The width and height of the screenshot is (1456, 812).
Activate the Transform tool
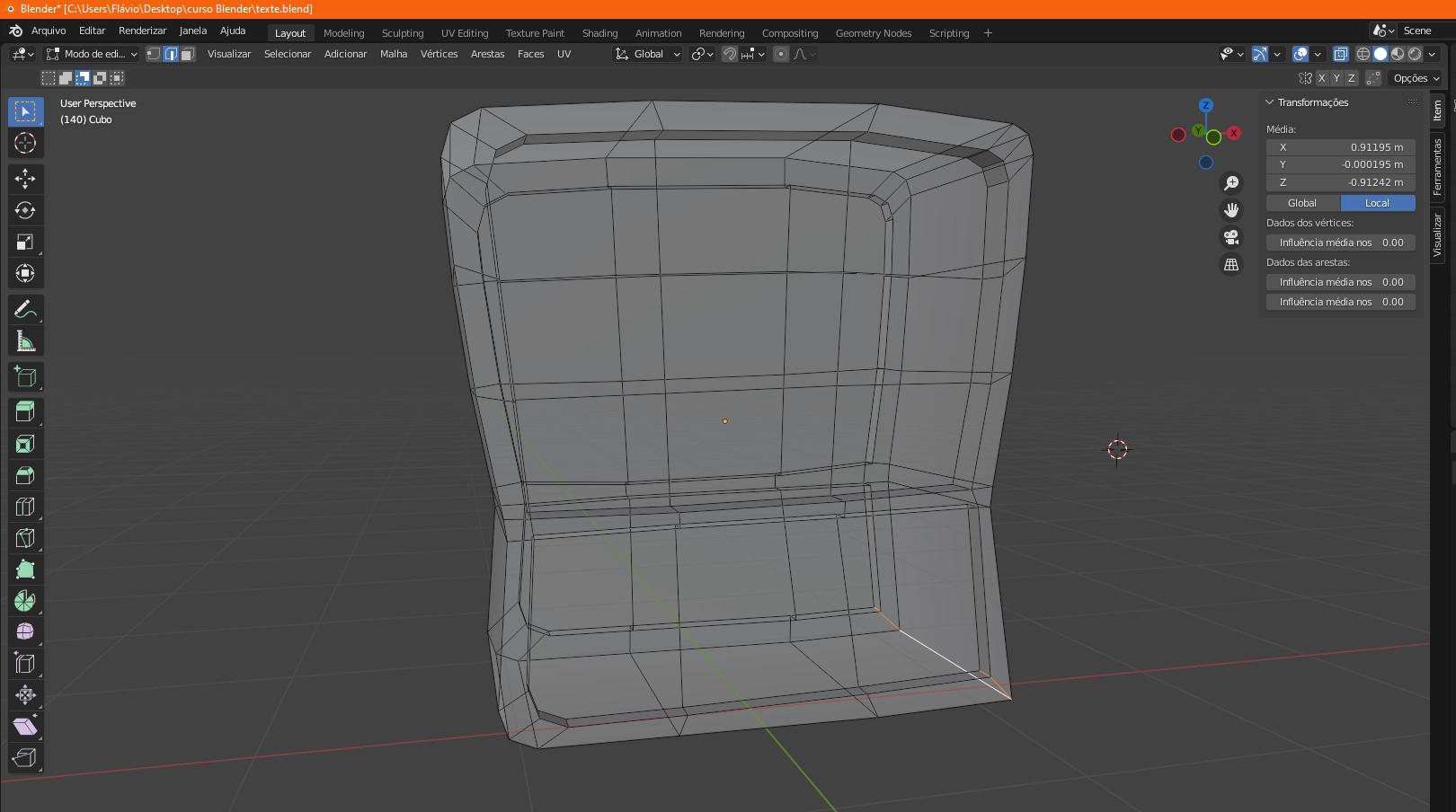click(x=25, y=273)
